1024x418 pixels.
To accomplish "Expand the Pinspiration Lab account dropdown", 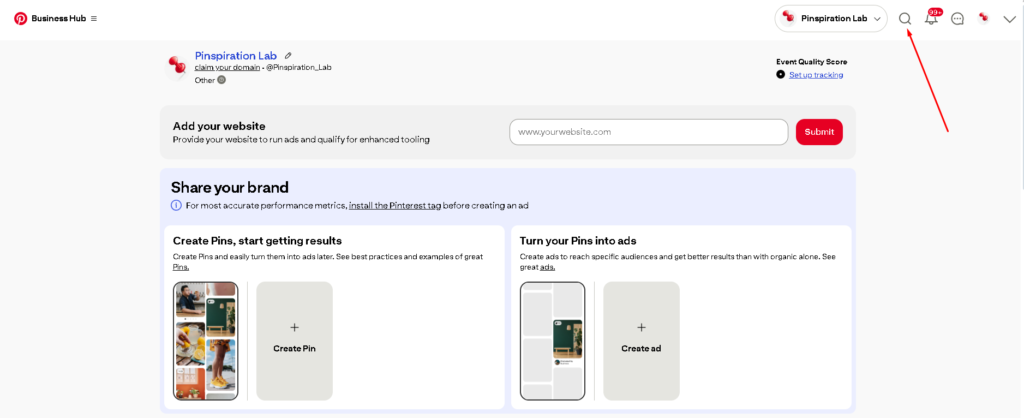I will (x=831, y=18).
